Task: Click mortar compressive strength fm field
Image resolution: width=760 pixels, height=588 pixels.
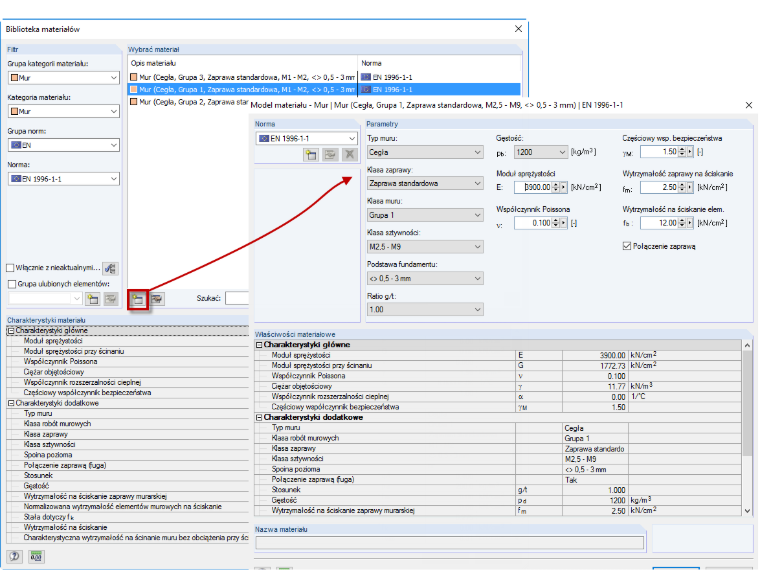Action: coord(659,187)
